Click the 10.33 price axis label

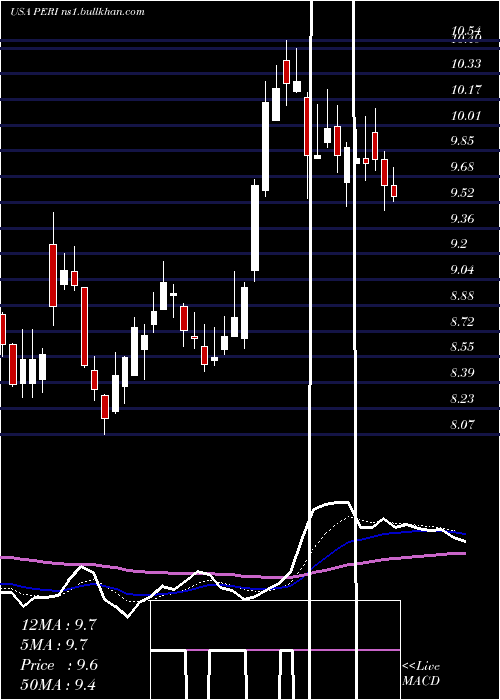466,64
